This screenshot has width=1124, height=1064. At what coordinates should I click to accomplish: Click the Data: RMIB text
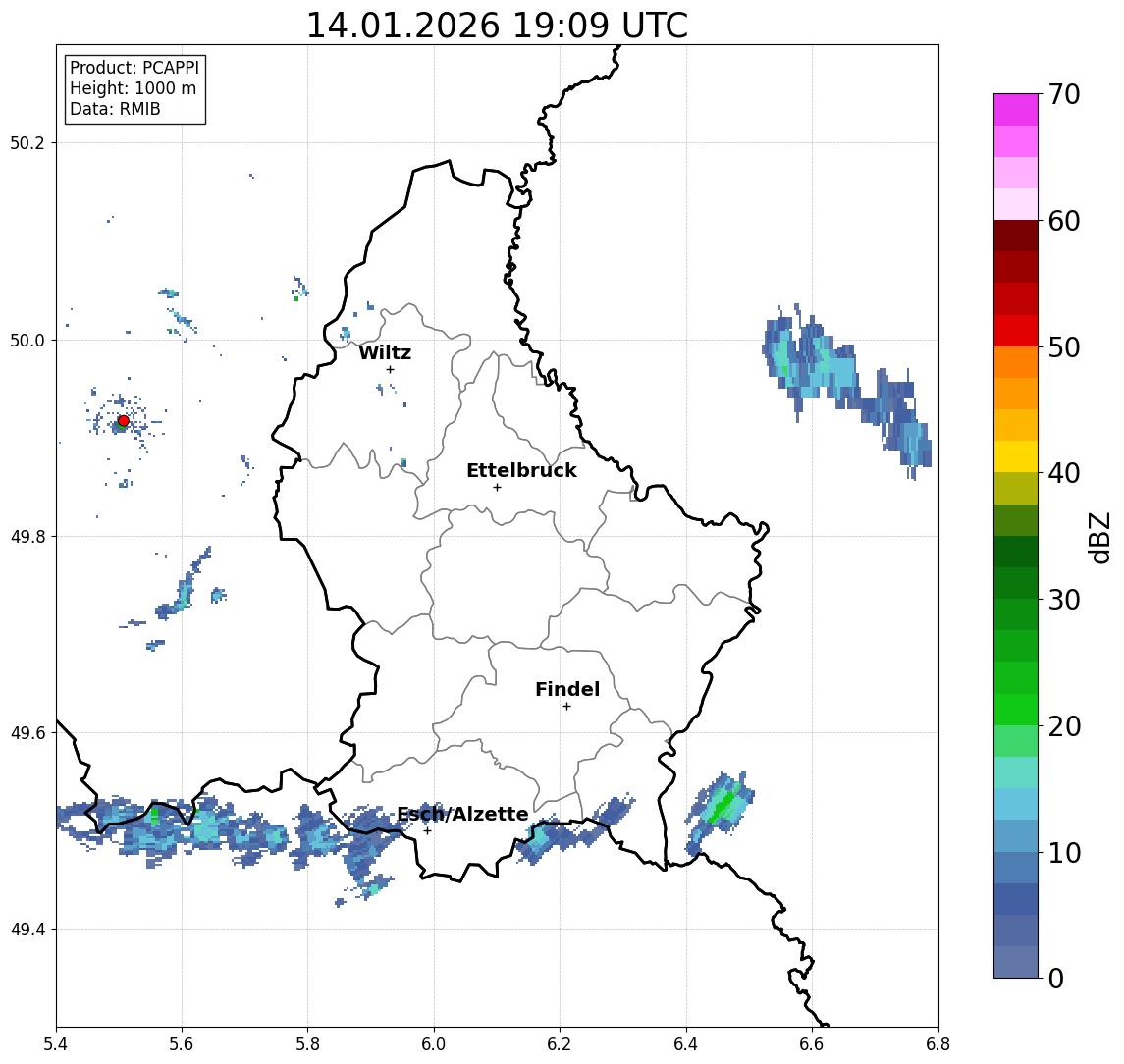115,109
